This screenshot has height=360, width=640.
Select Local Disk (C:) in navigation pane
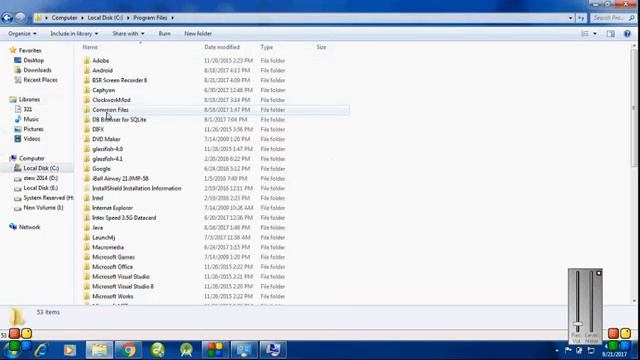click(41, 168)
